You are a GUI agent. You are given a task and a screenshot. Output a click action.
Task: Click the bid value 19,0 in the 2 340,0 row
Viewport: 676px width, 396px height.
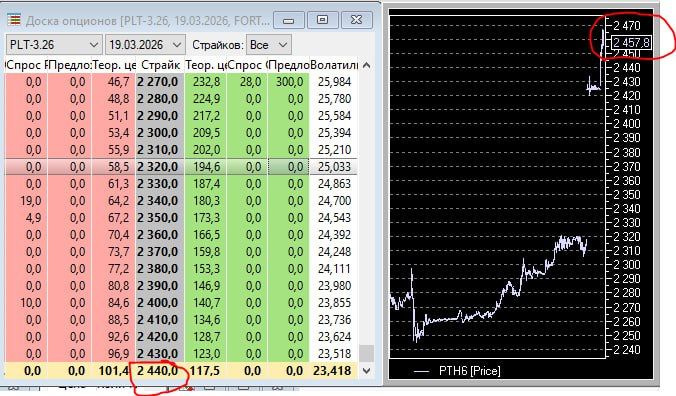click(x=31, y=201)
